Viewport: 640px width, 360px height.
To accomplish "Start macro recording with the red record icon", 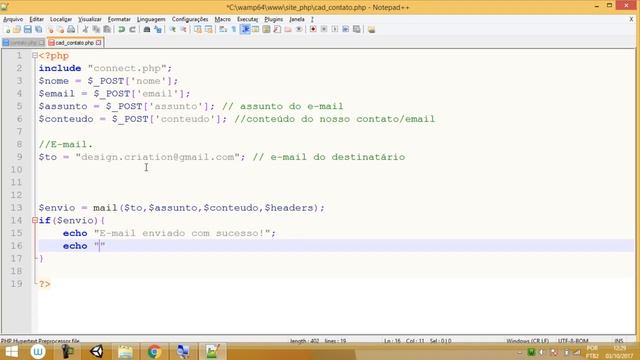I will (x=313, y=29).
